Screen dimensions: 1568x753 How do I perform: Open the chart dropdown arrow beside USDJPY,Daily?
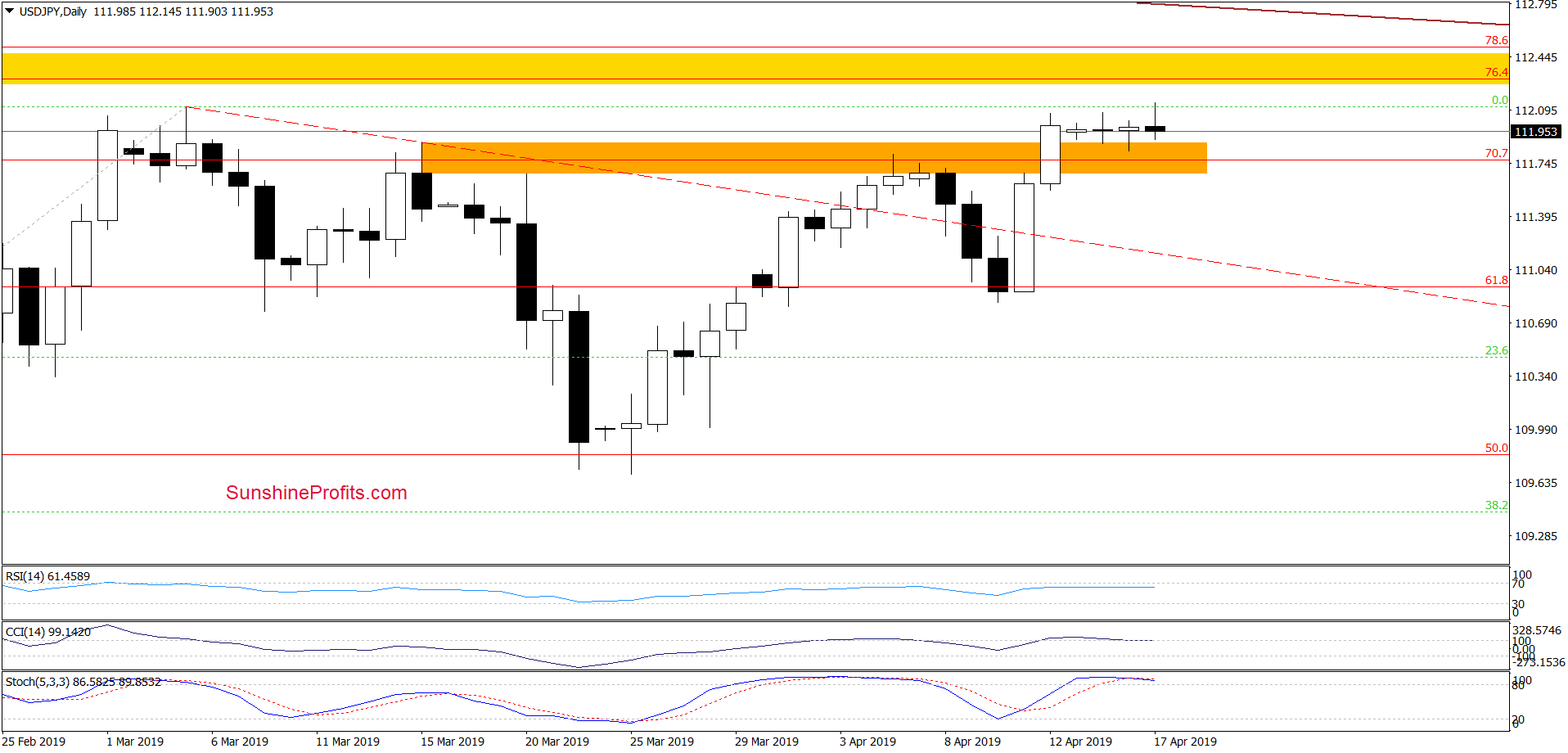pyautogui.click(x=10, y=11)
